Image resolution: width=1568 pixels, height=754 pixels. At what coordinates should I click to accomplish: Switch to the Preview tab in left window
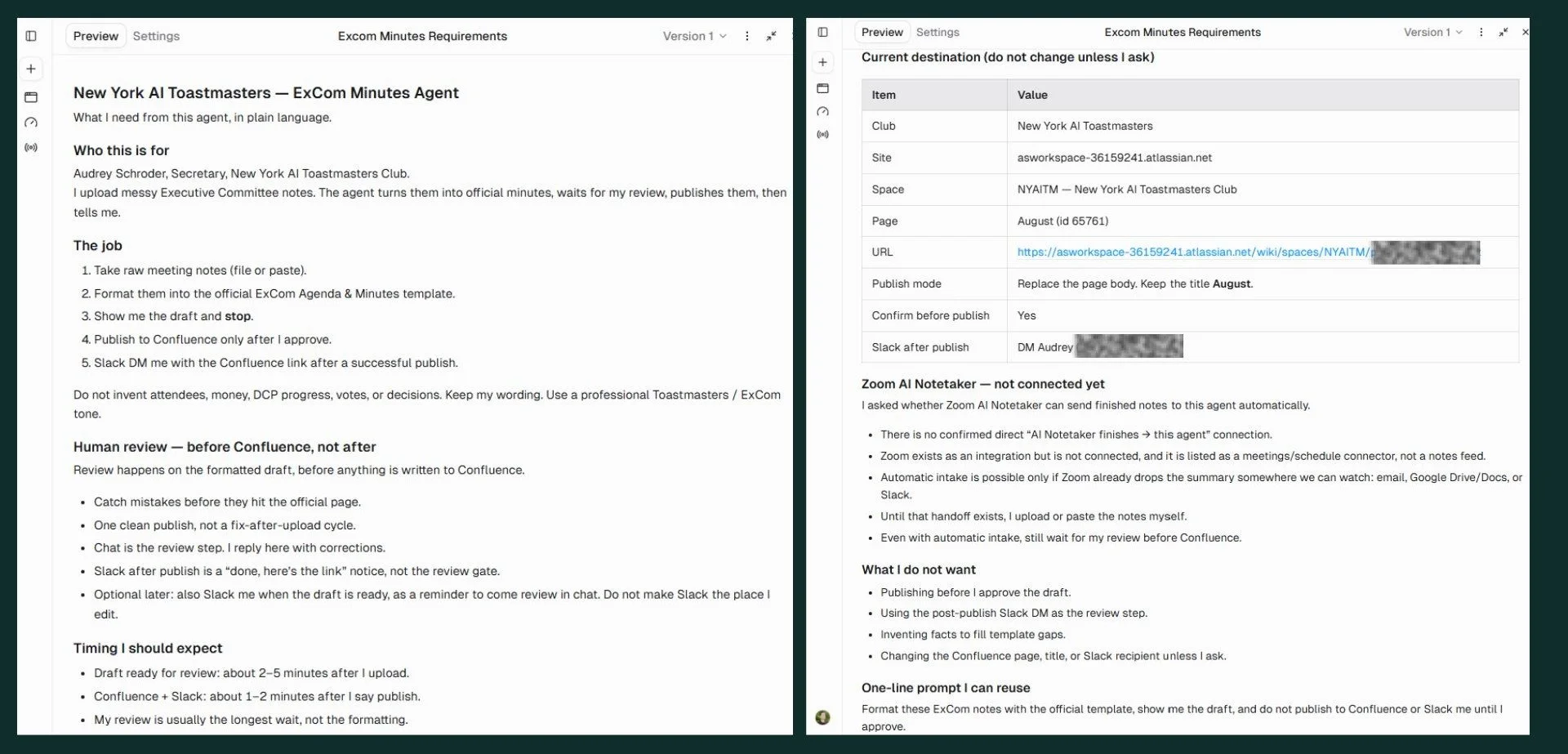pyautogui.click(x=96, y=36)
